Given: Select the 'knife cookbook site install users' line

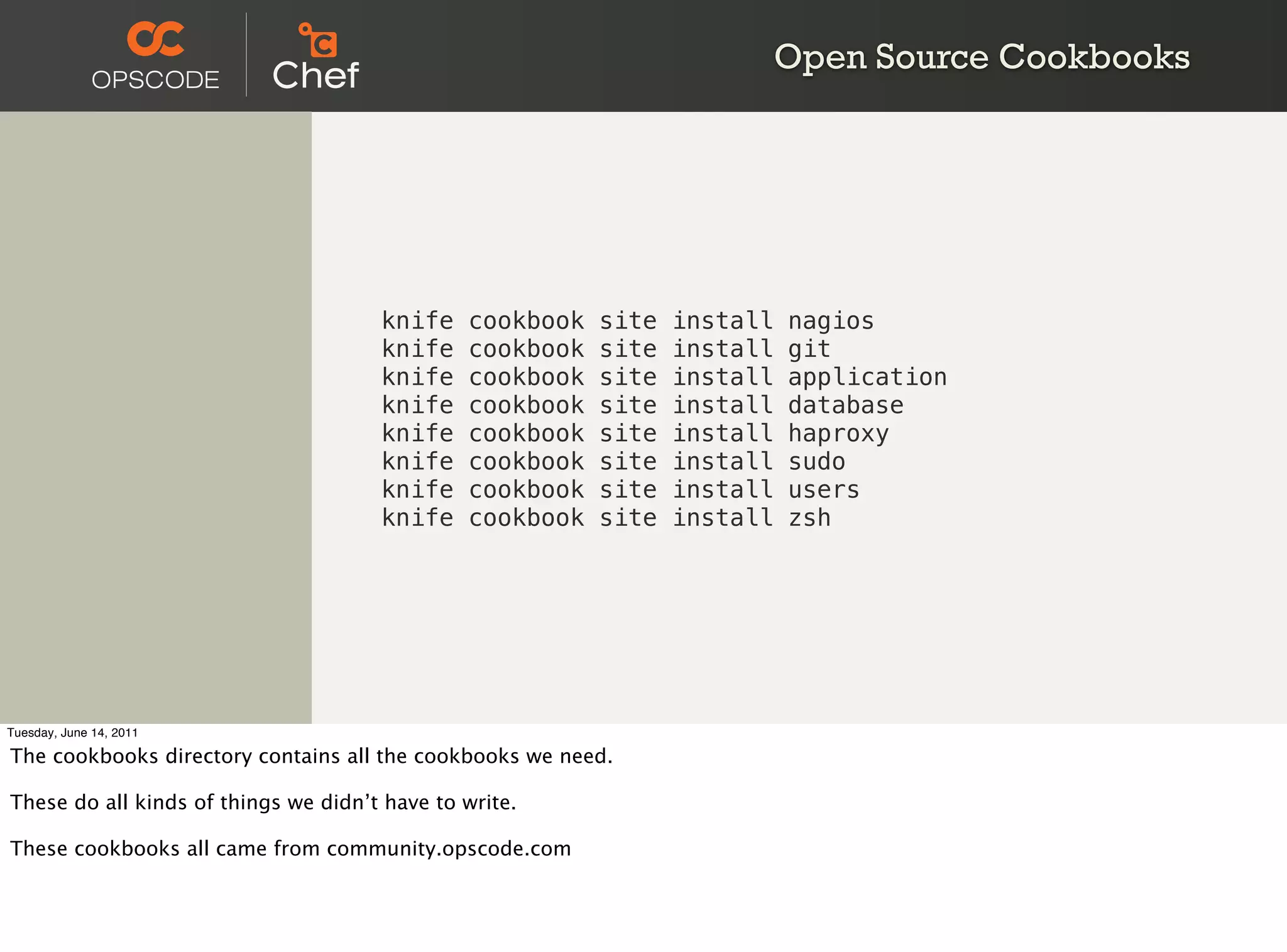Looking at the screenshot, I should point(621,490).
